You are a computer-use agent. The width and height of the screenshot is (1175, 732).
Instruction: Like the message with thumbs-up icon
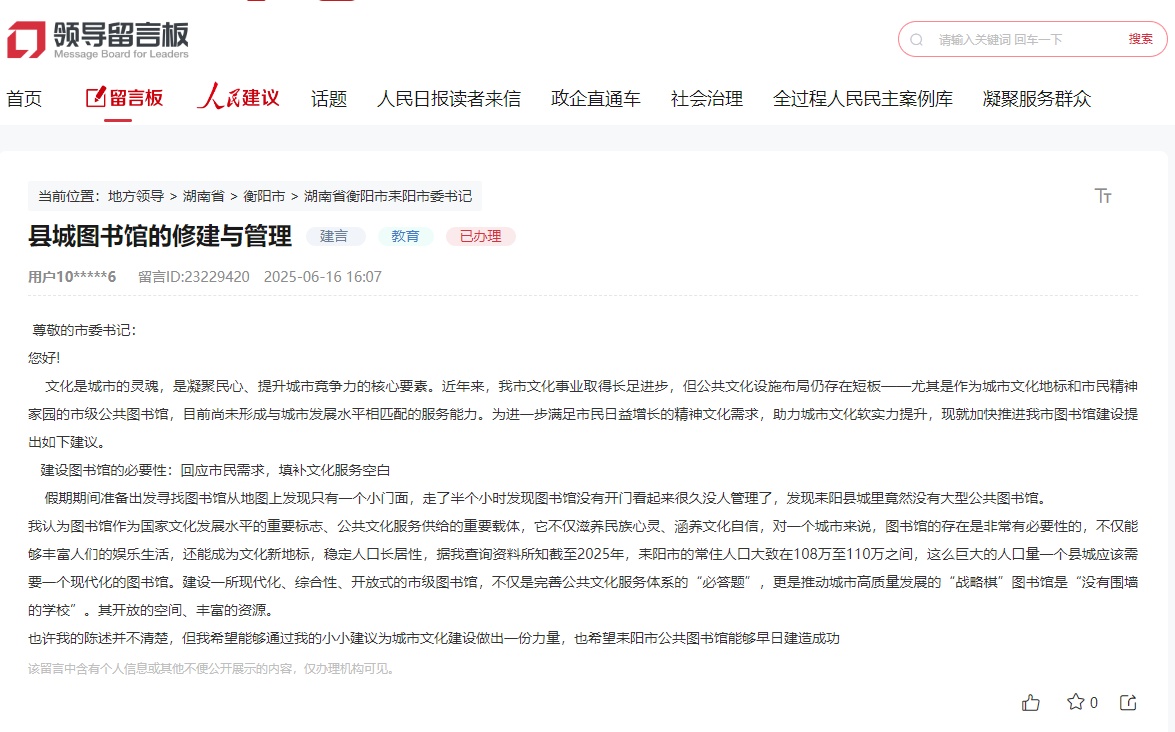[x=1031, y=703]
